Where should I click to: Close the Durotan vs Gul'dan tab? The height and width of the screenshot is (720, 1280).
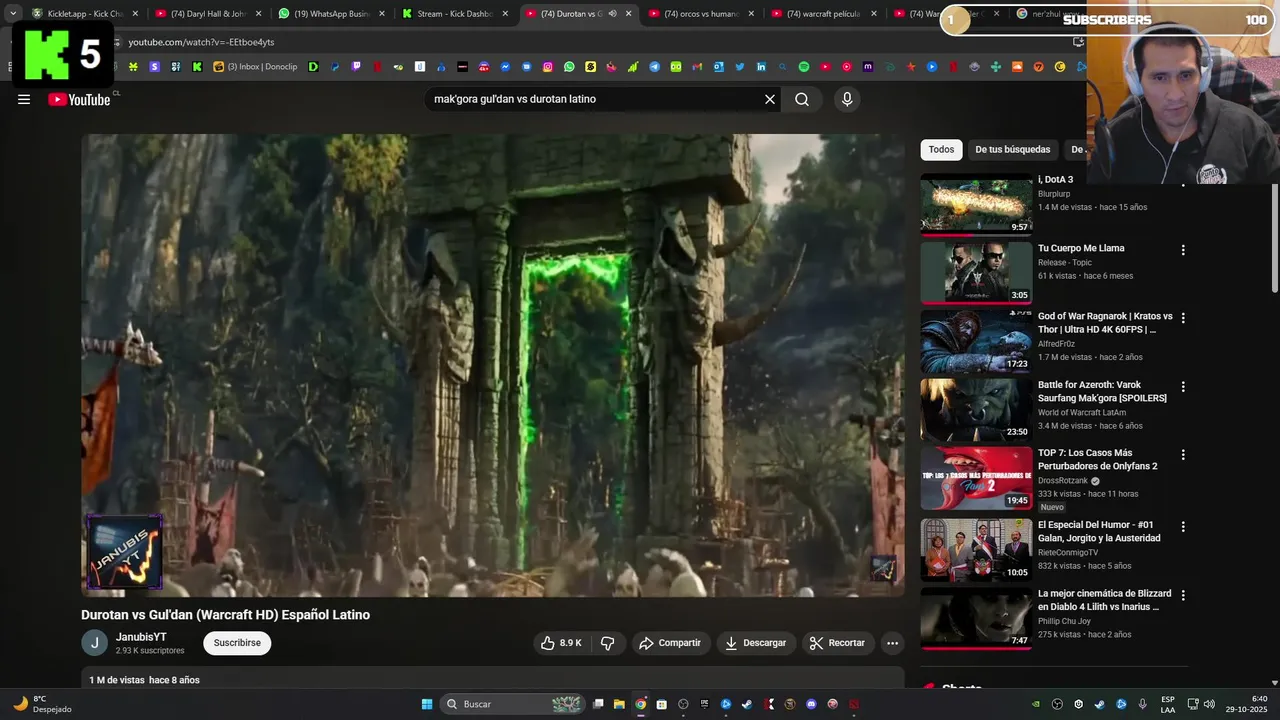coord(628,14)
